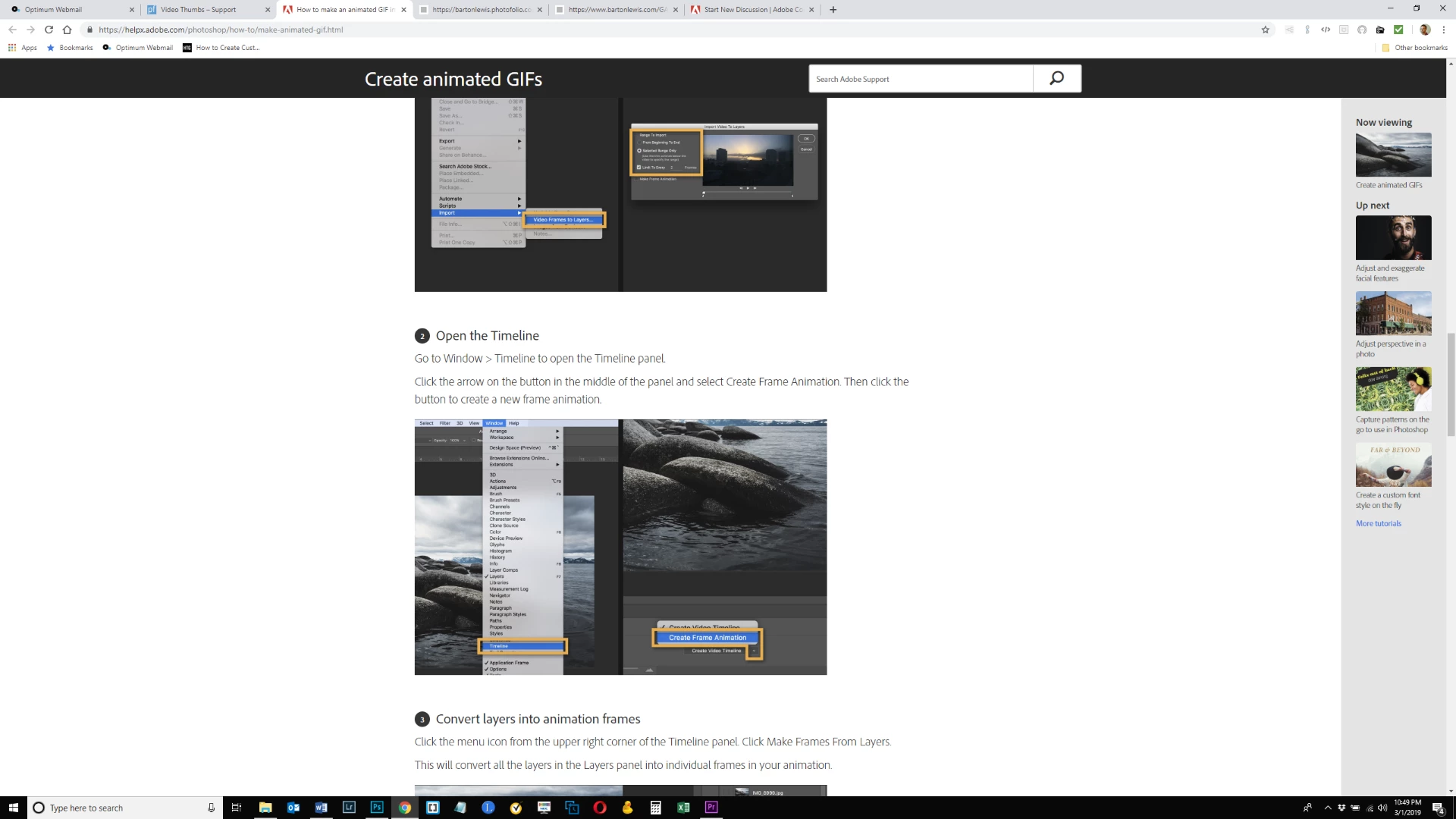The height and width of the screenshot is (819, 1456).
Task: Click the page vertical scrollbar thumb
Action: coord(1451,384)
